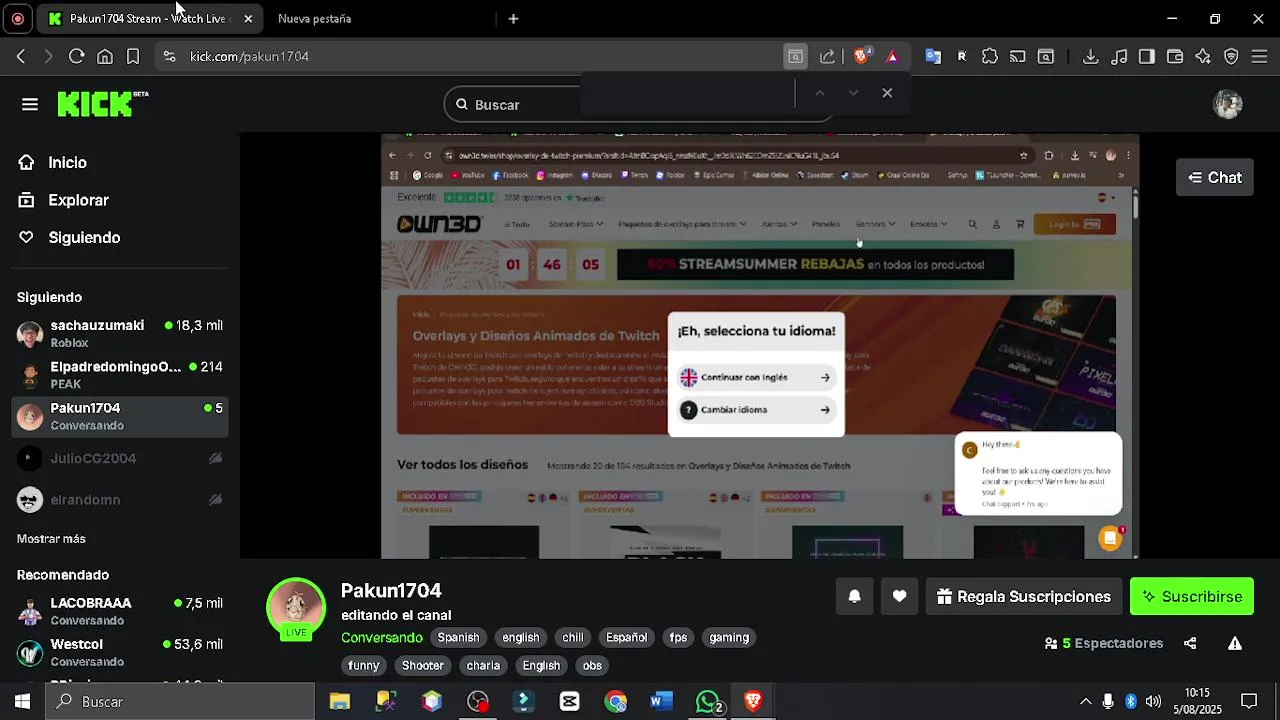Go to next find result arrow
Viewport: 1280px width, 720px height.
[x=853, y=93]
